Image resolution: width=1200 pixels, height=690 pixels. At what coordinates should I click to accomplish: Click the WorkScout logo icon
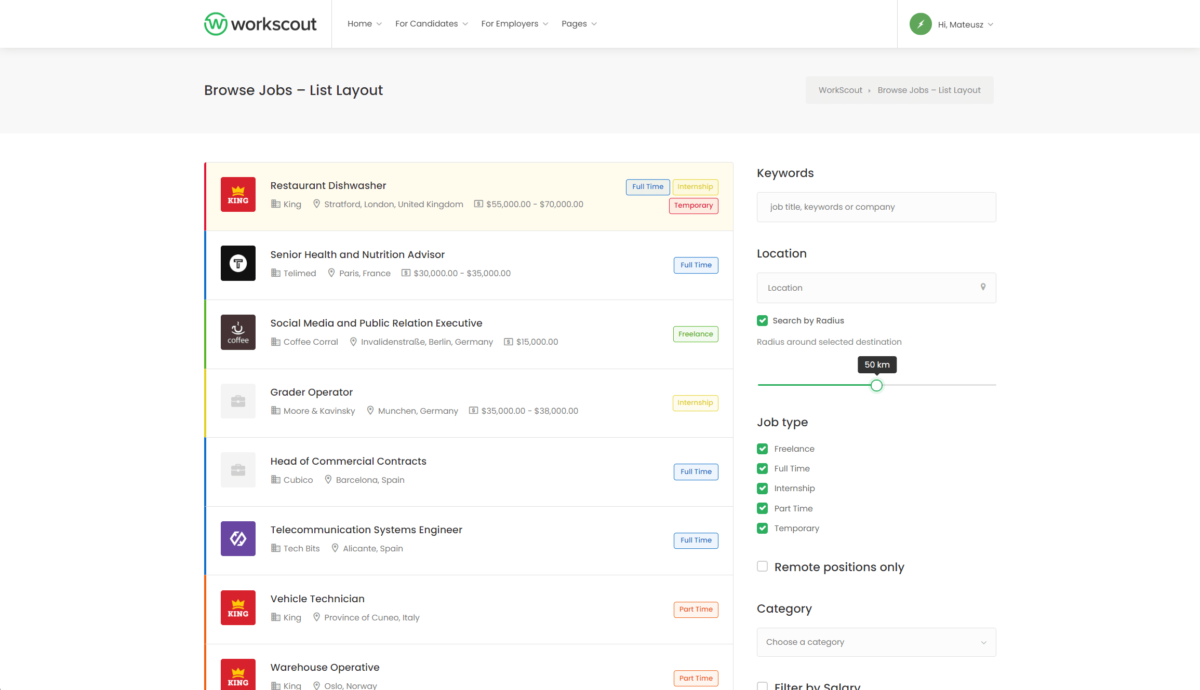click(x=215, y=24)
